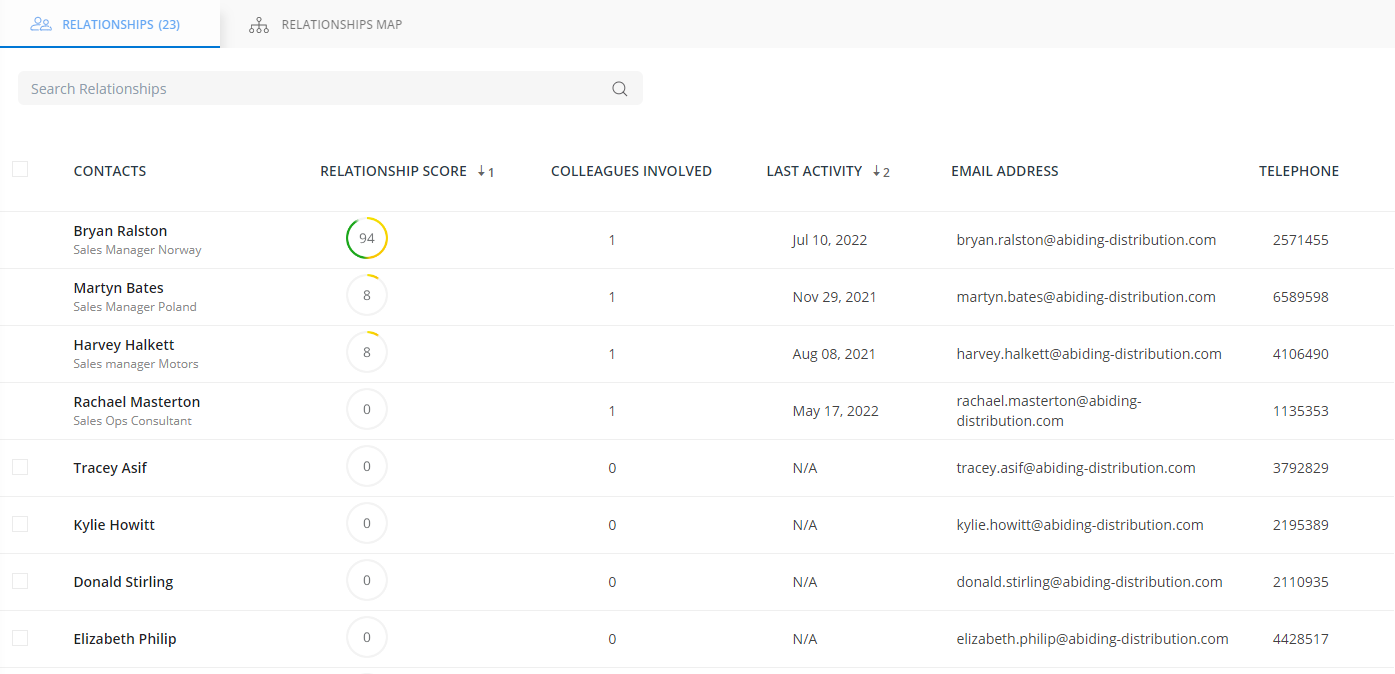Focus the Search Relationships field
The height and width of the screenshot is (674, 1395).
[x=310, y=89]
